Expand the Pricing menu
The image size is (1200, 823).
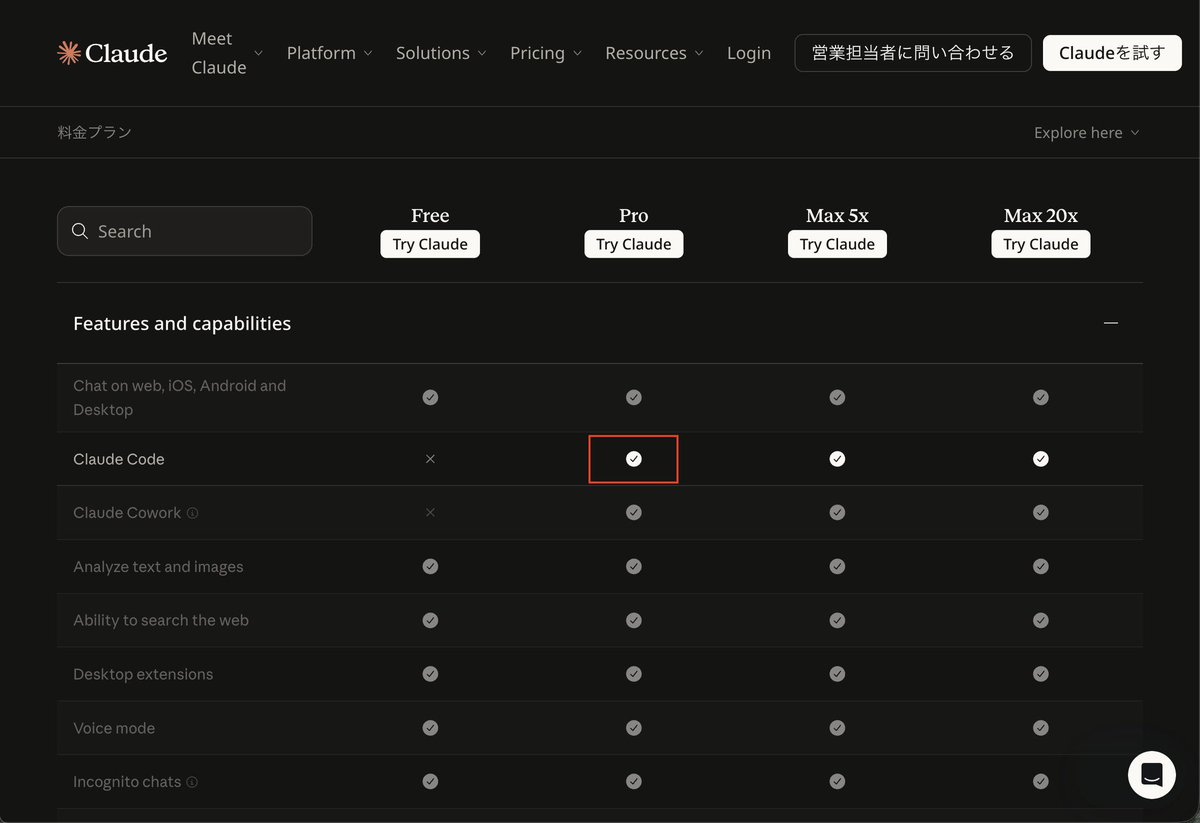point(546,53)
